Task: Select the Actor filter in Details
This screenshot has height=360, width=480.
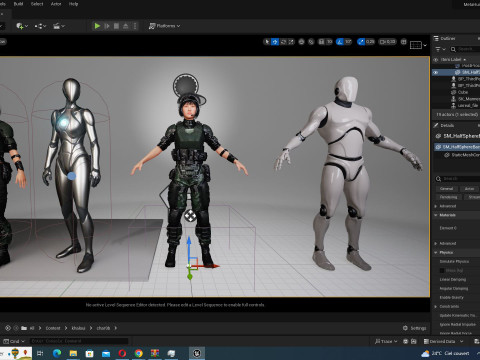Action: tap(469, 189)
